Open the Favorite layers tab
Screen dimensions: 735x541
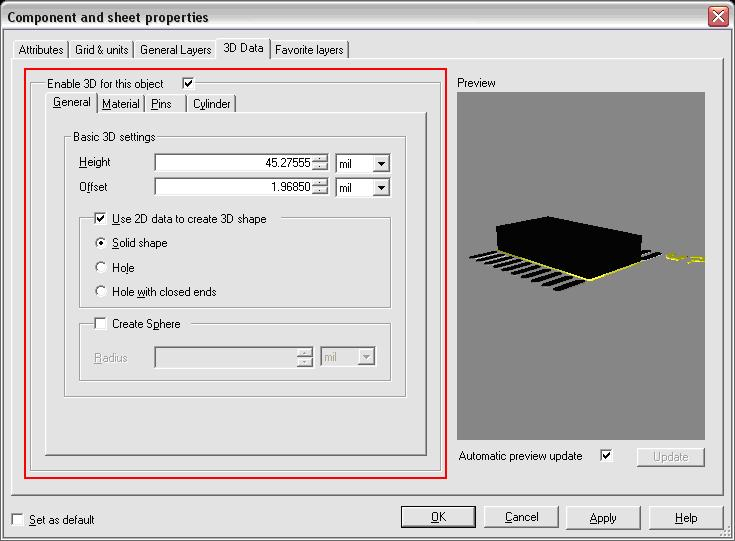[309, 50]
